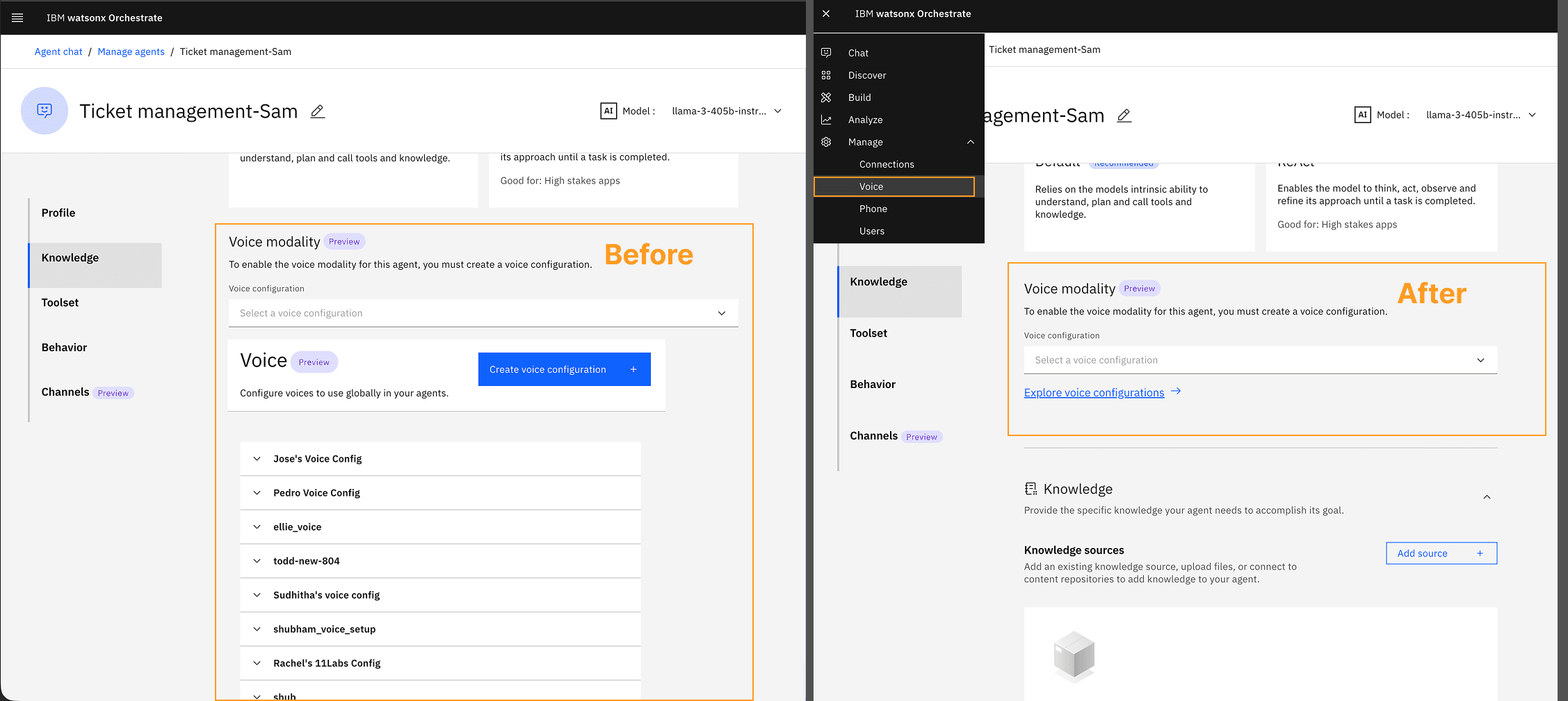Open model dropdown in left window
Screen dimensions: 1568x701
[x=778, y=111]
